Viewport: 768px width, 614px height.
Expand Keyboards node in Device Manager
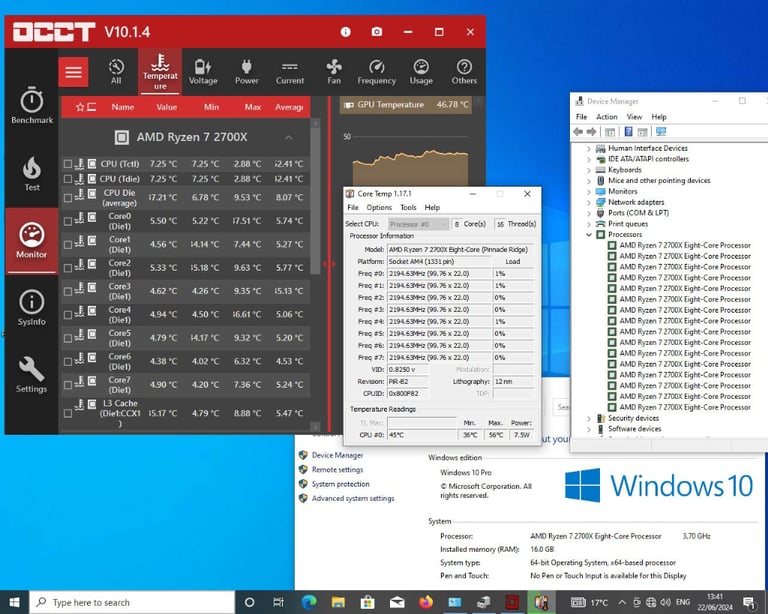click(589, 170)
